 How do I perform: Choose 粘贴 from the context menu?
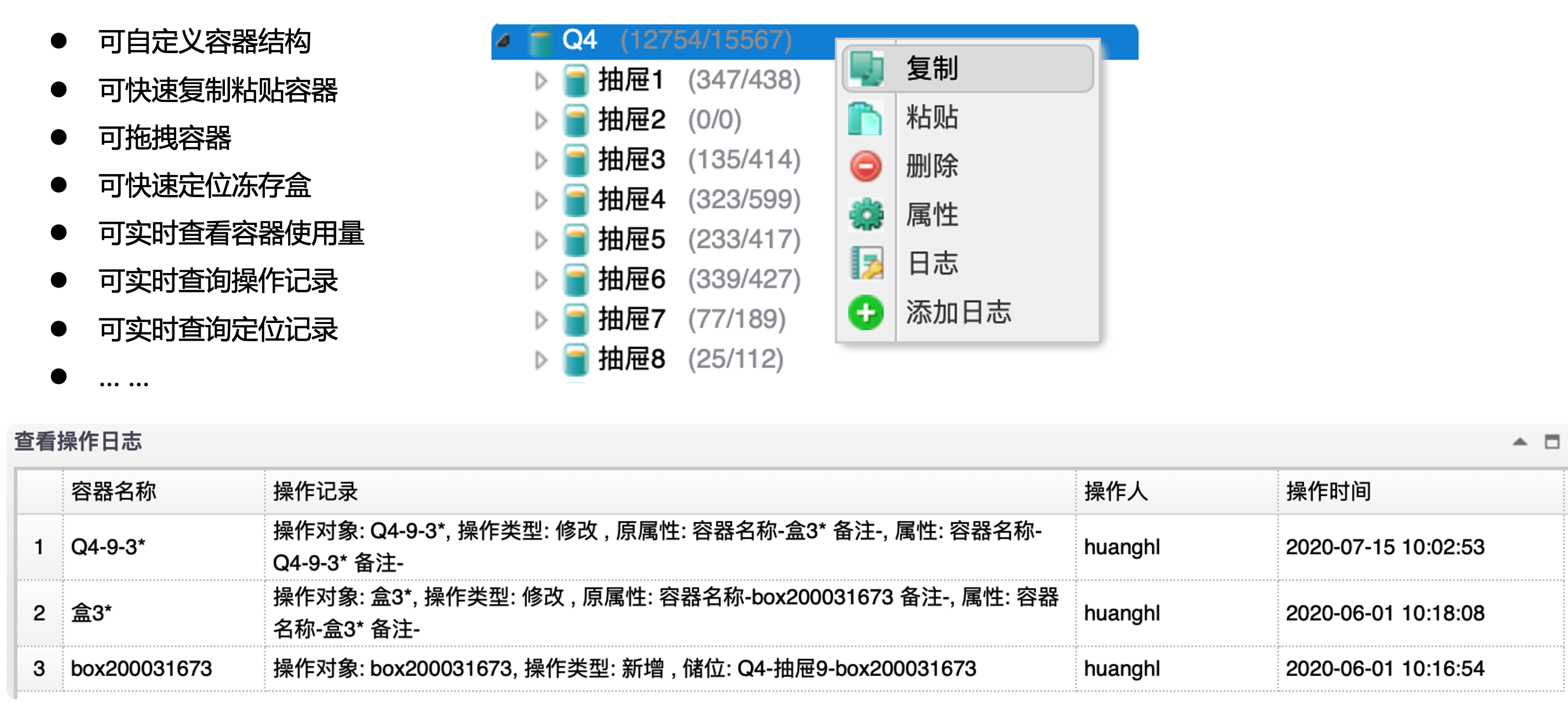point(932,117)
